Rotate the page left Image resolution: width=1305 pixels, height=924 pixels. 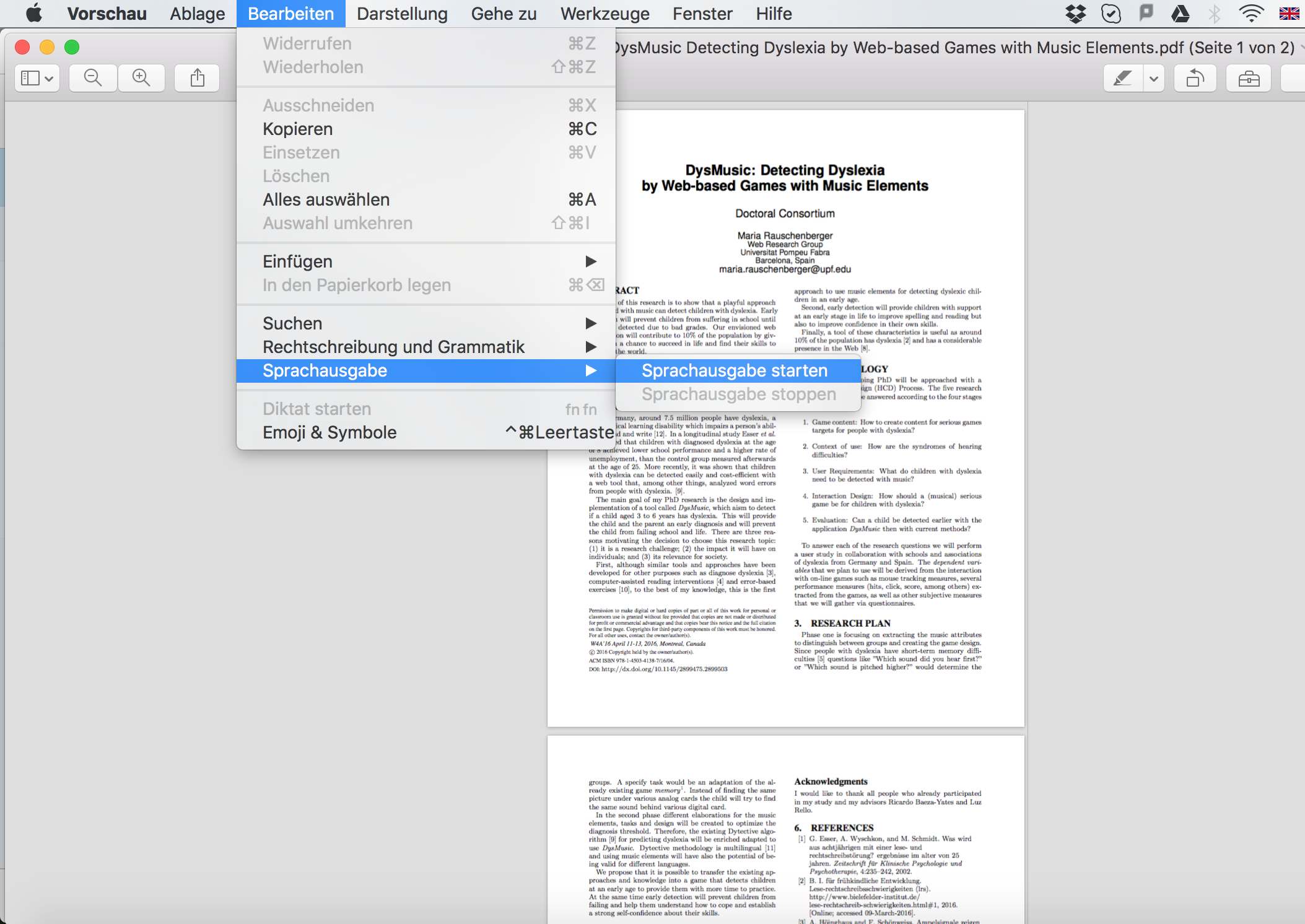pos(1195,78)
